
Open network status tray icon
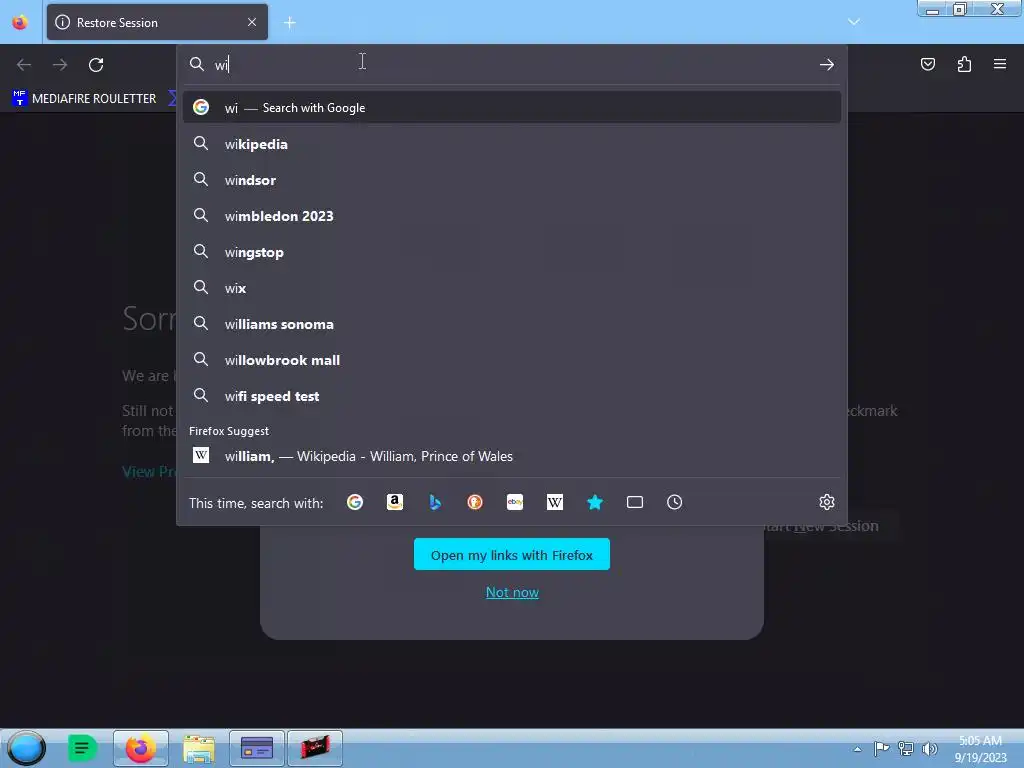(x=906, y=748)
